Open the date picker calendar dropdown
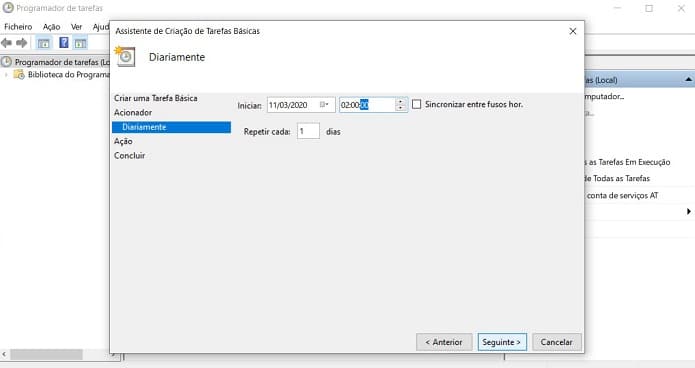 tap(324, 105)
